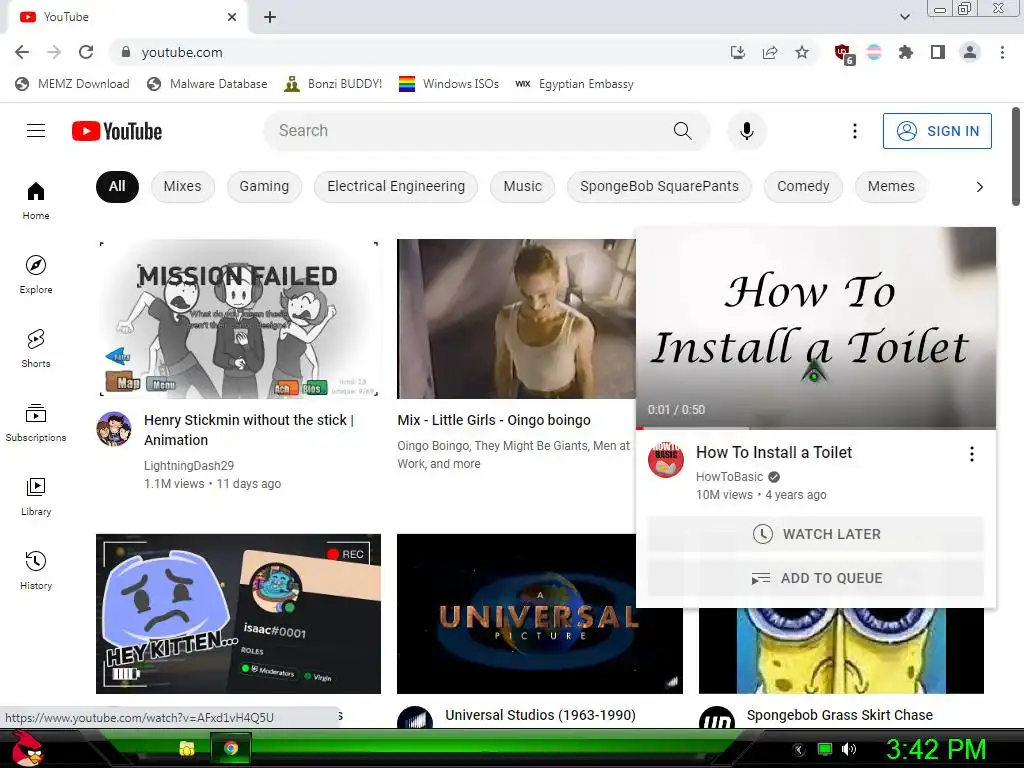Open the LightningDash29 channel avatar
This screenshot has height=768, width=1024.
114,429
